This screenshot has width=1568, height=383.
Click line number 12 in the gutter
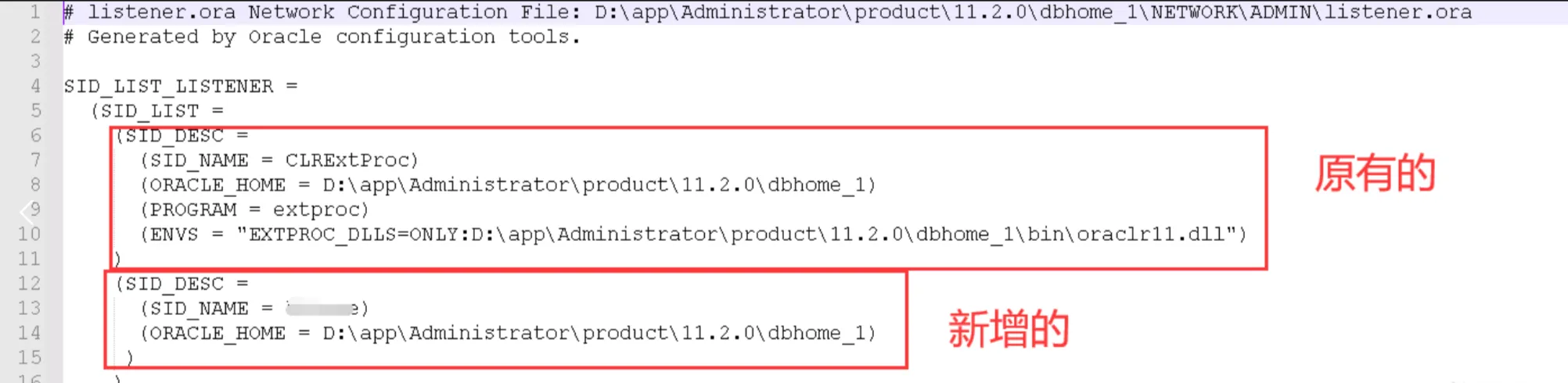pos(30,284)
